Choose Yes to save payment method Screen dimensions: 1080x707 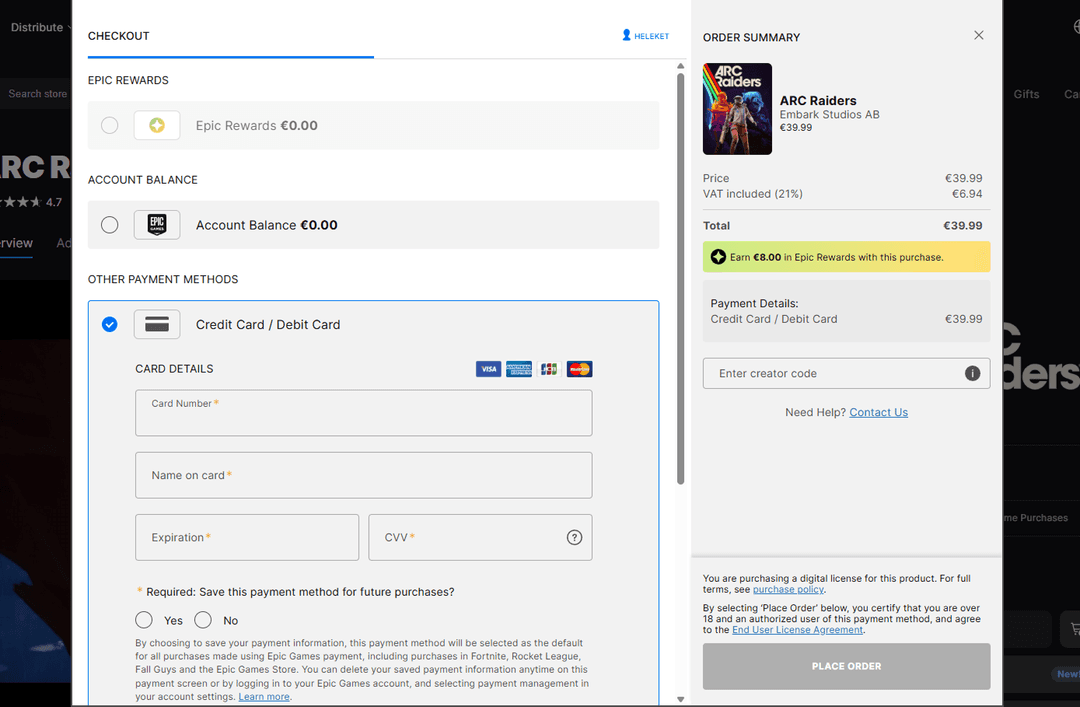[144, 620]
